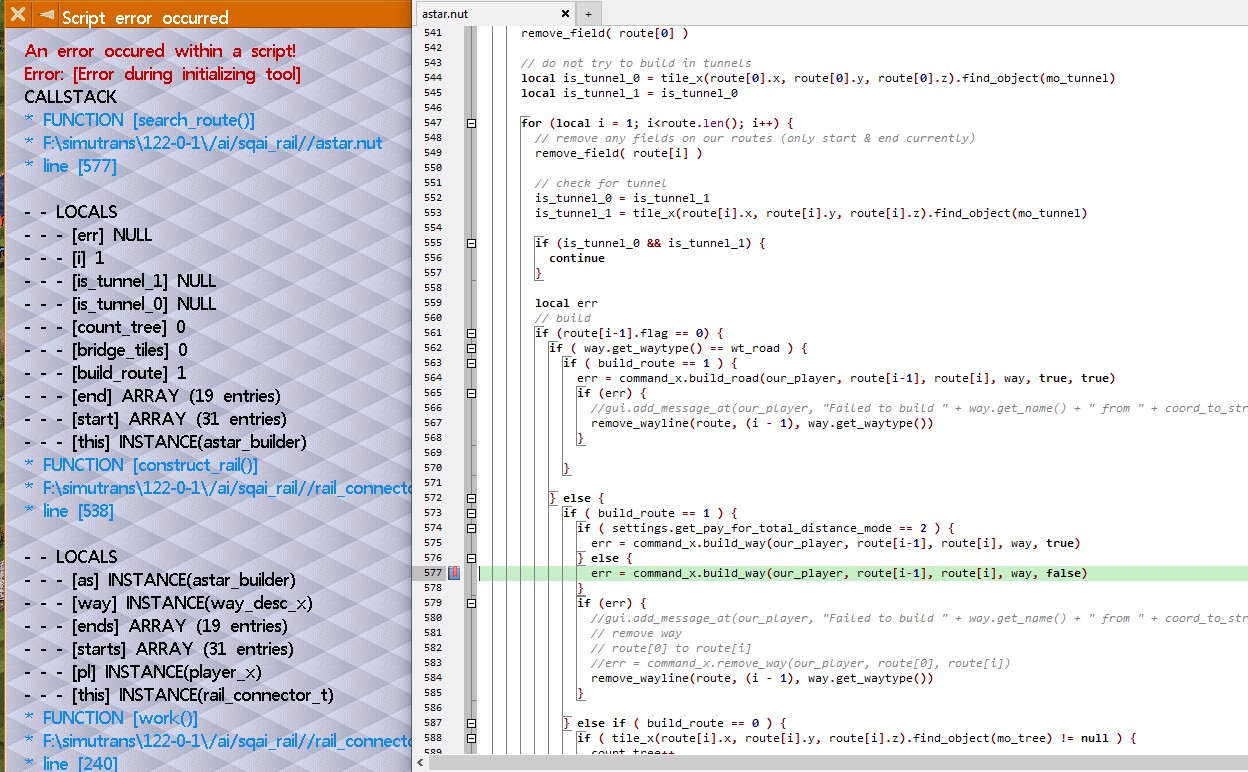The width and height of the screenshot is (1248, 772).
Task: Fold the get_pay_for_total_distance_mode block at line 574
Action: 471,528
